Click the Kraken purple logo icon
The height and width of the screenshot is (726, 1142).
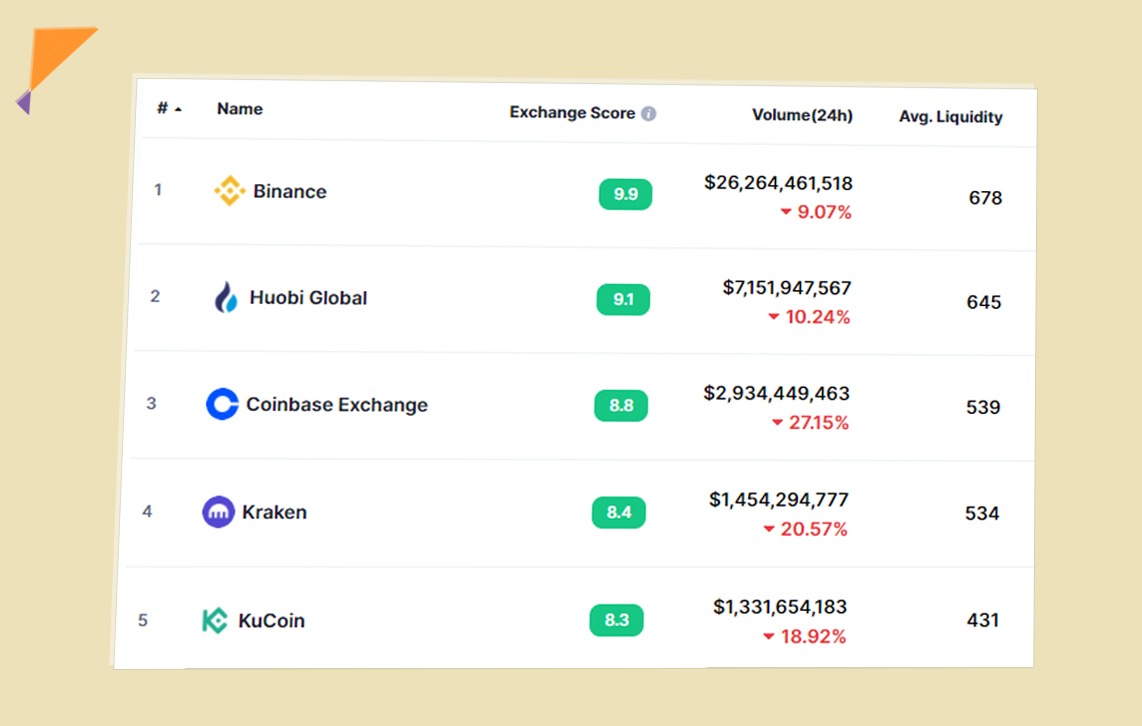[218, 512]
